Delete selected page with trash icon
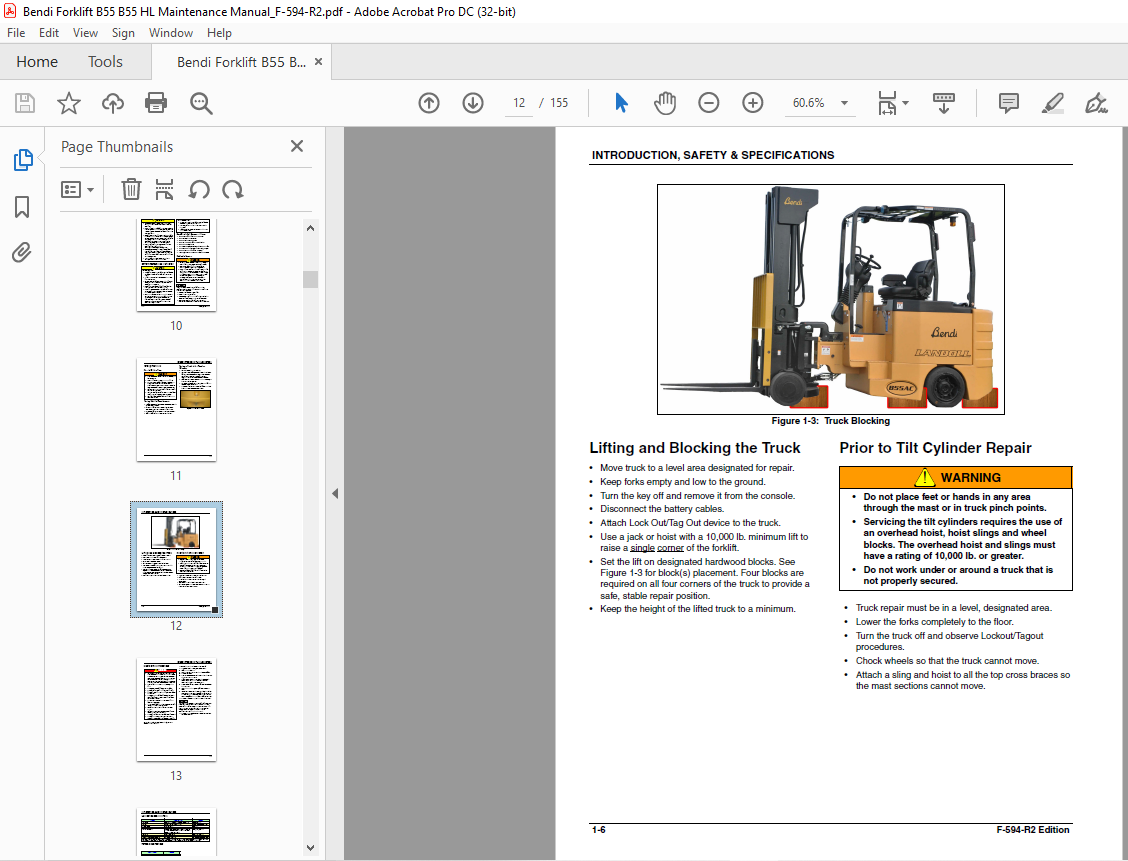The width and height of the screenshot is (1128, 861). click(x=131, y=189)
